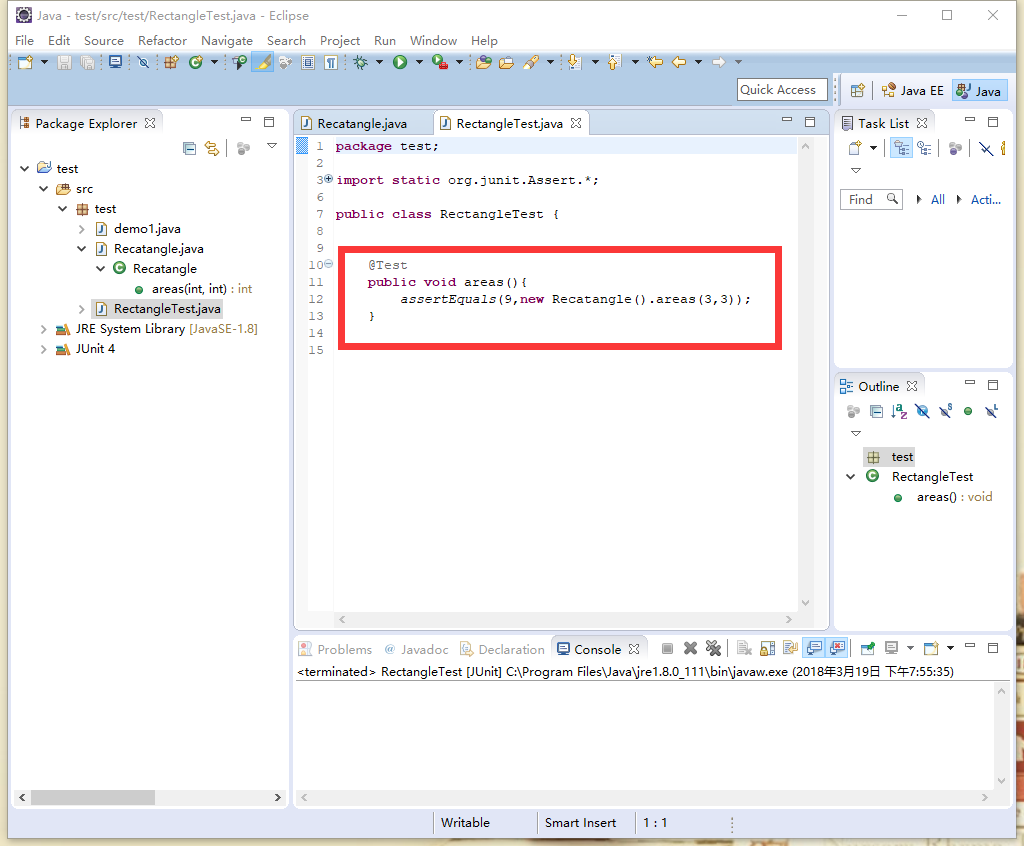The height and width of the screenshot is (846, 1024).
Task: Expand folded import block on line 3
Action: [x=328, y=178]
